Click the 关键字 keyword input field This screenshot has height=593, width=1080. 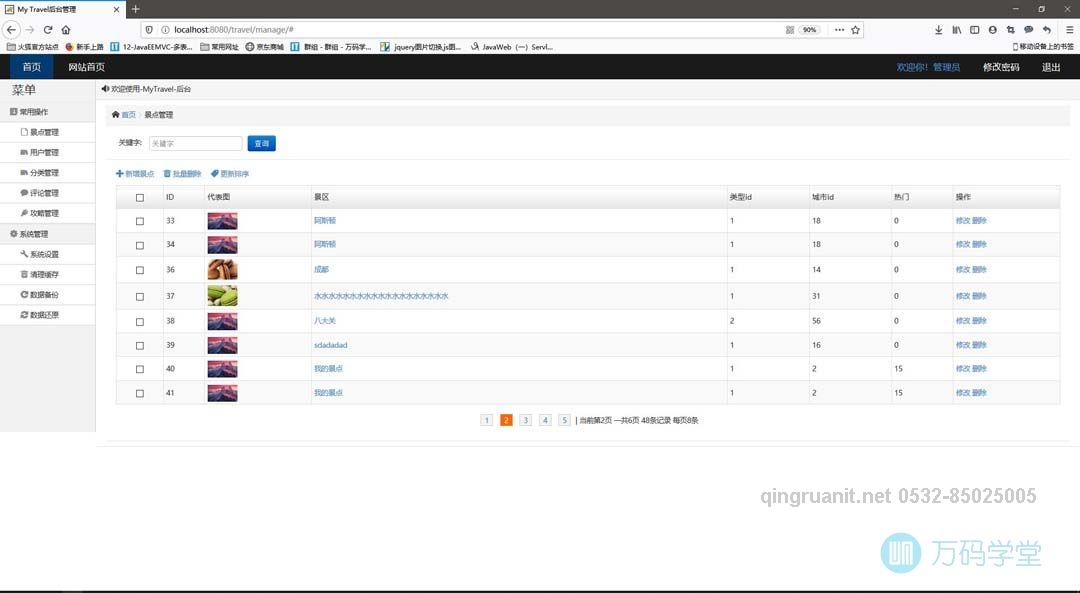195,144
